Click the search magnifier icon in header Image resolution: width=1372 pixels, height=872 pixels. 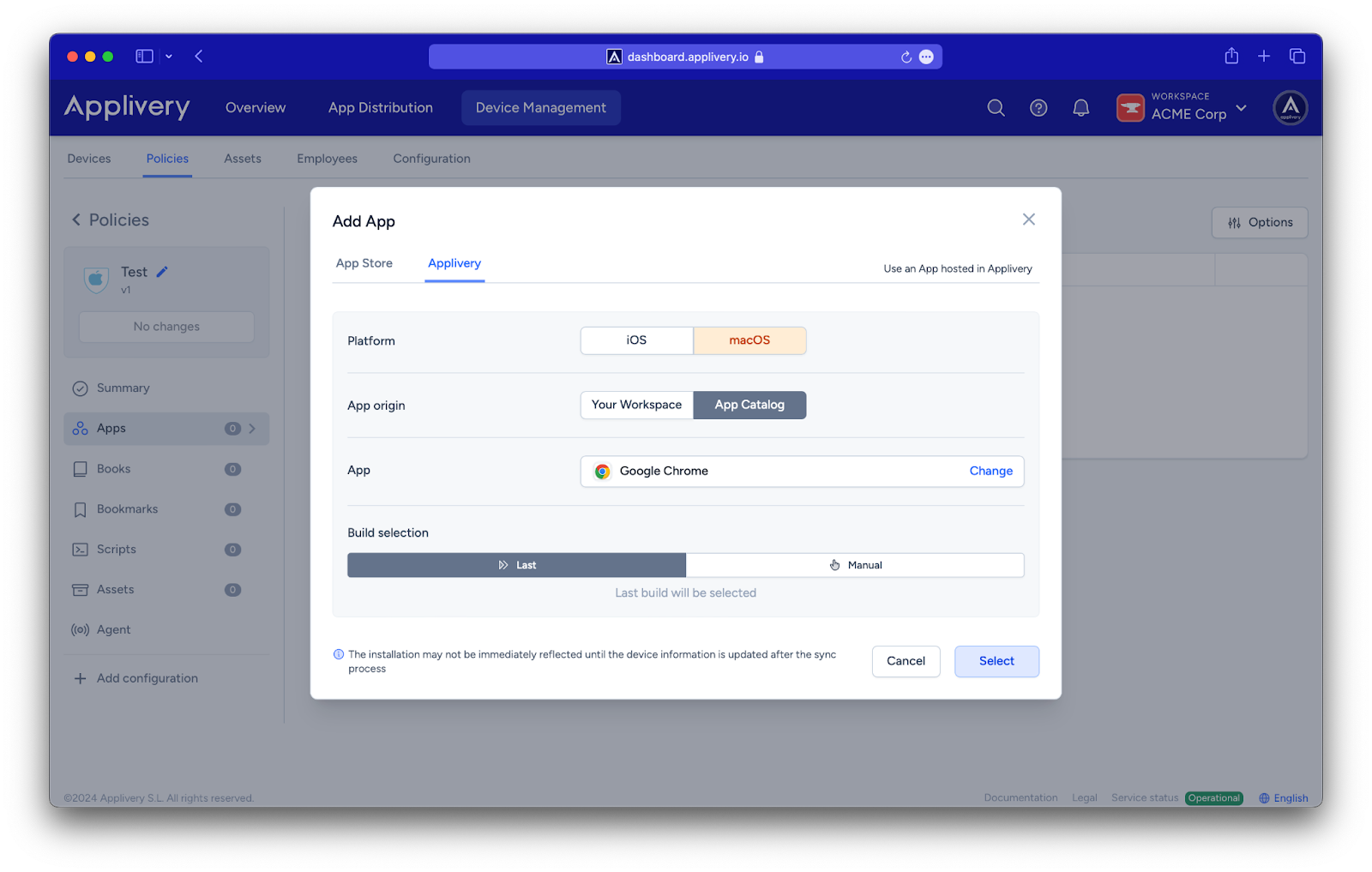(996, 108)
